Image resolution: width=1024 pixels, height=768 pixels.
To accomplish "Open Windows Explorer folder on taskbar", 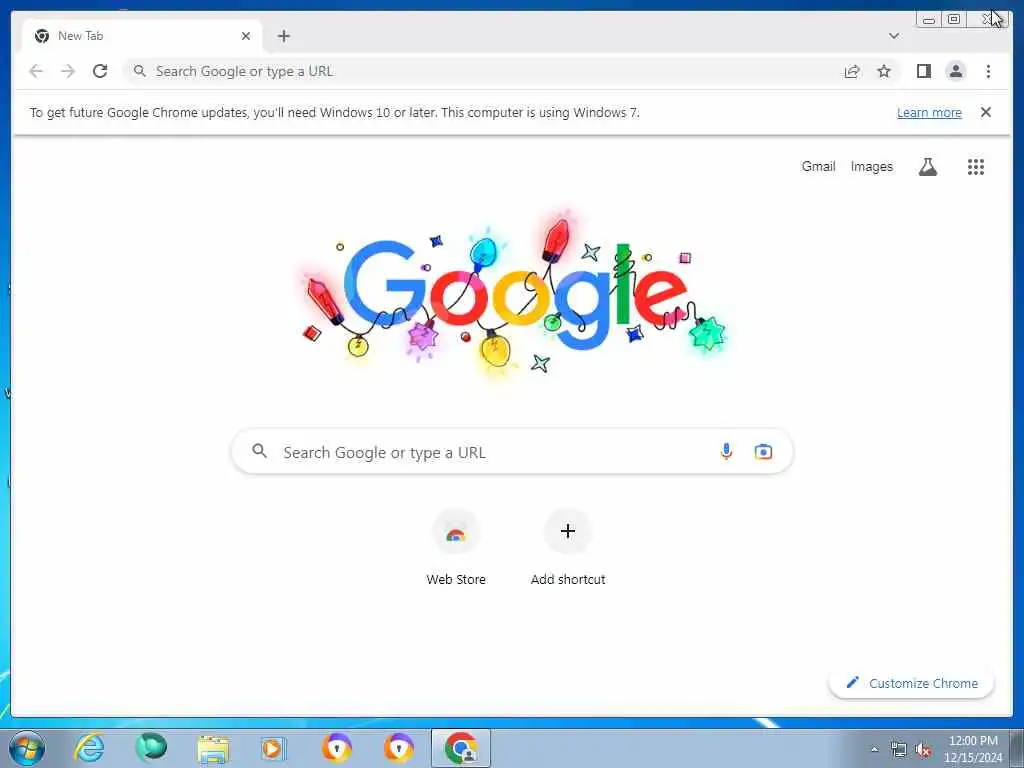I will click(213, 749).
